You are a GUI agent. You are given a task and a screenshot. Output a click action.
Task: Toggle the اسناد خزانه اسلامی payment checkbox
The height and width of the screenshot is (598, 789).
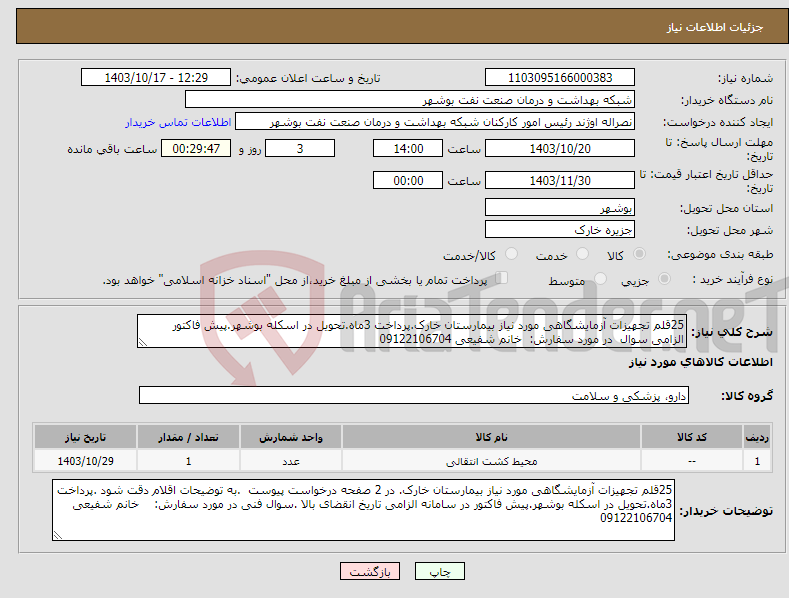coord(502,278)
